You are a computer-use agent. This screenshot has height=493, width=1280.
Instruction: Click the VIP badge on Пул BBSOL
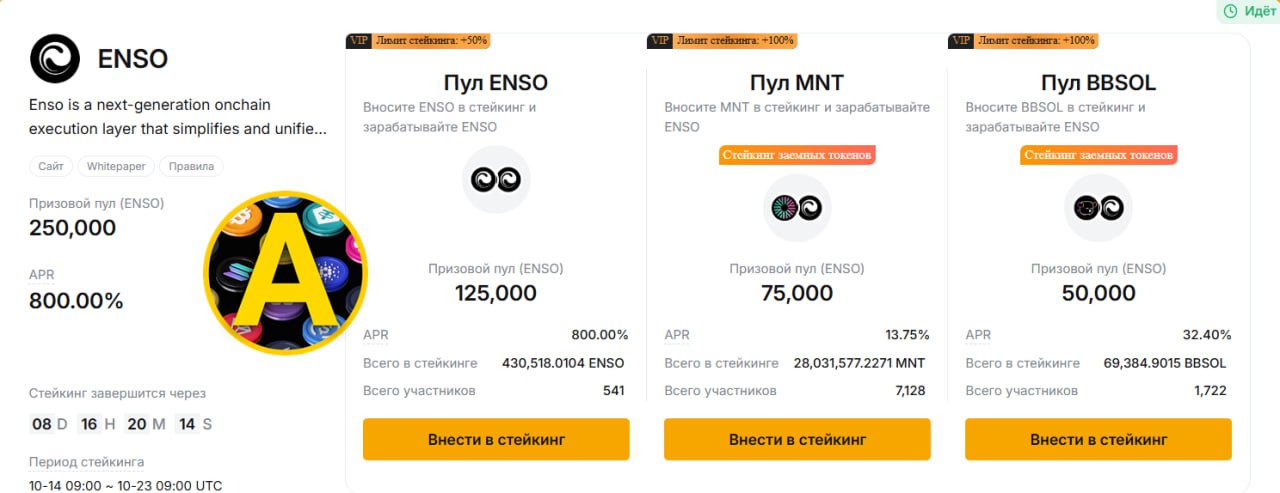point(960,41)
